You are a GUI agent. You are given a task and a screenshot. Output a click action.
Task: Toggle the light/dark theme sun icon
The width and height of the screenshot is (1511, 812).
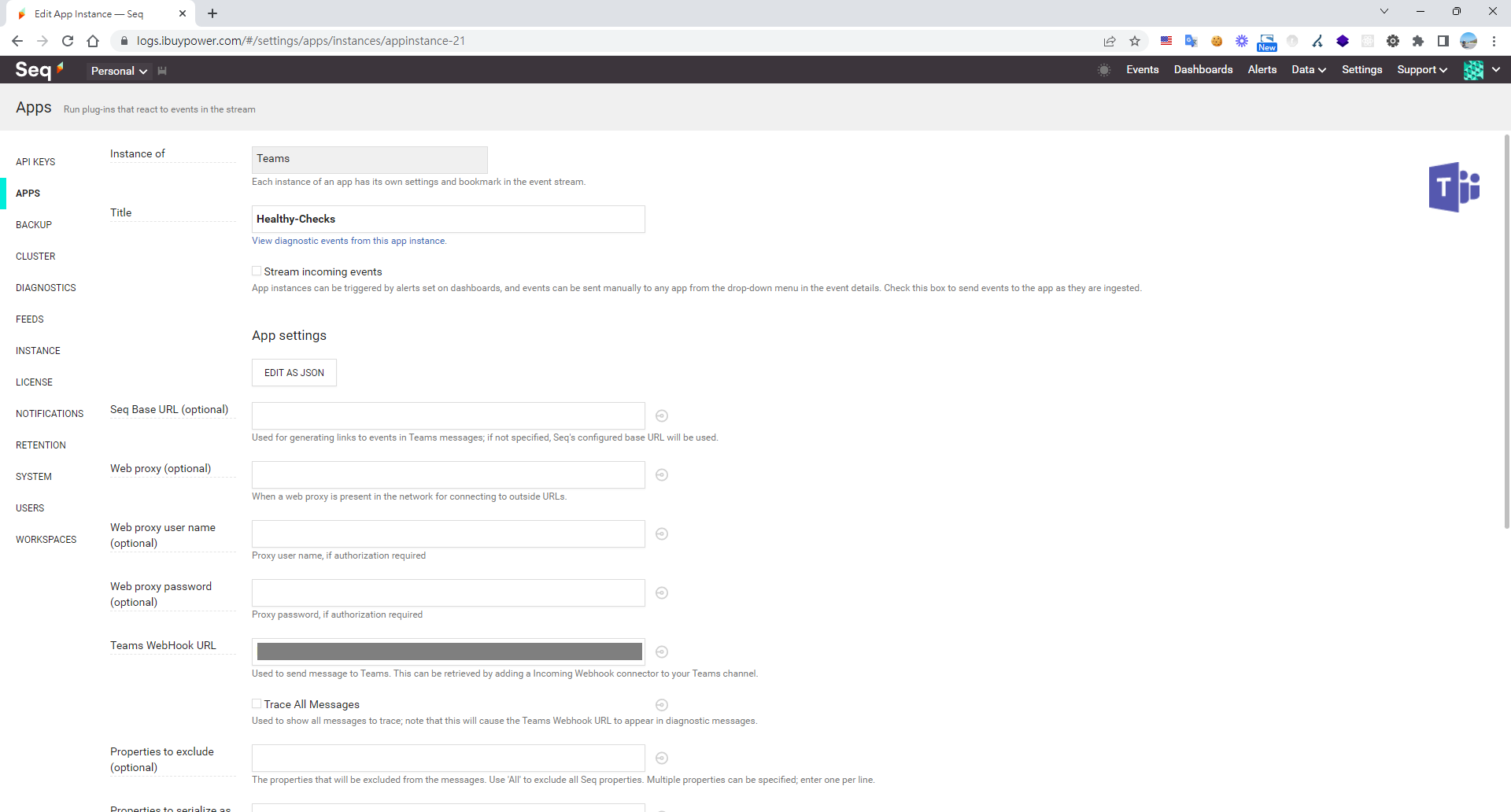coord(1104,70)
